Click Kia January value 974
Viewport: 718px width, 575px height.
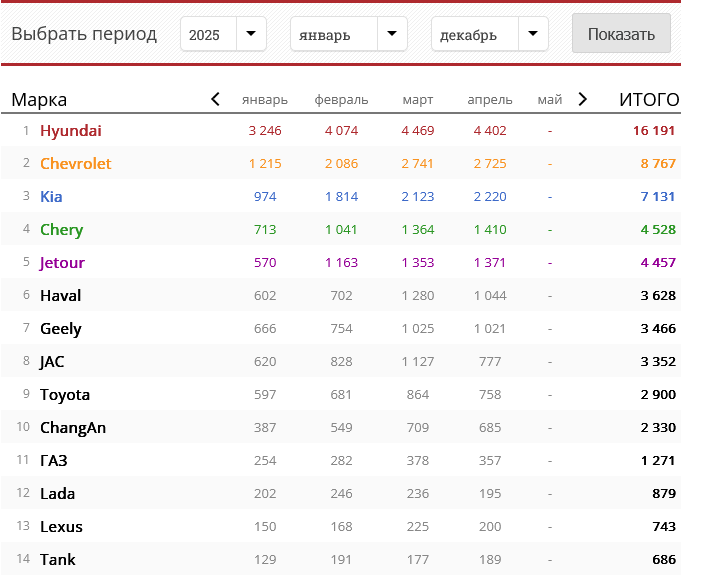(265, 197)
